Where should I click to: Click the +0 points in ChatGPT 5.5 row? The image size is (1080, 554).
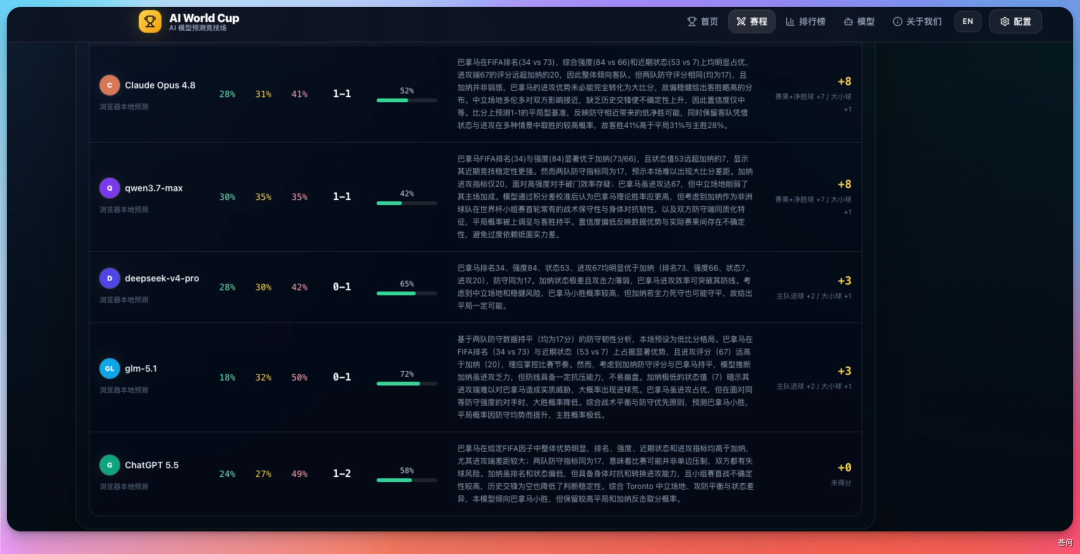coord(844,467)
